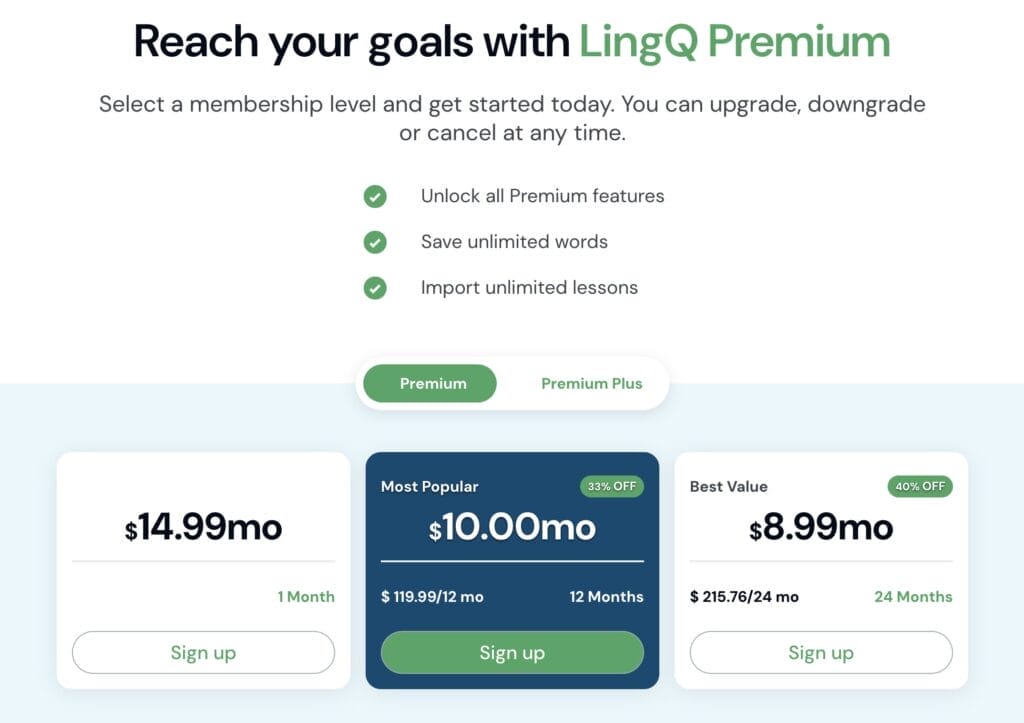The image size is (1024, 723).
Task: Click the 24 Months duration label
Action: click(913, 597)
